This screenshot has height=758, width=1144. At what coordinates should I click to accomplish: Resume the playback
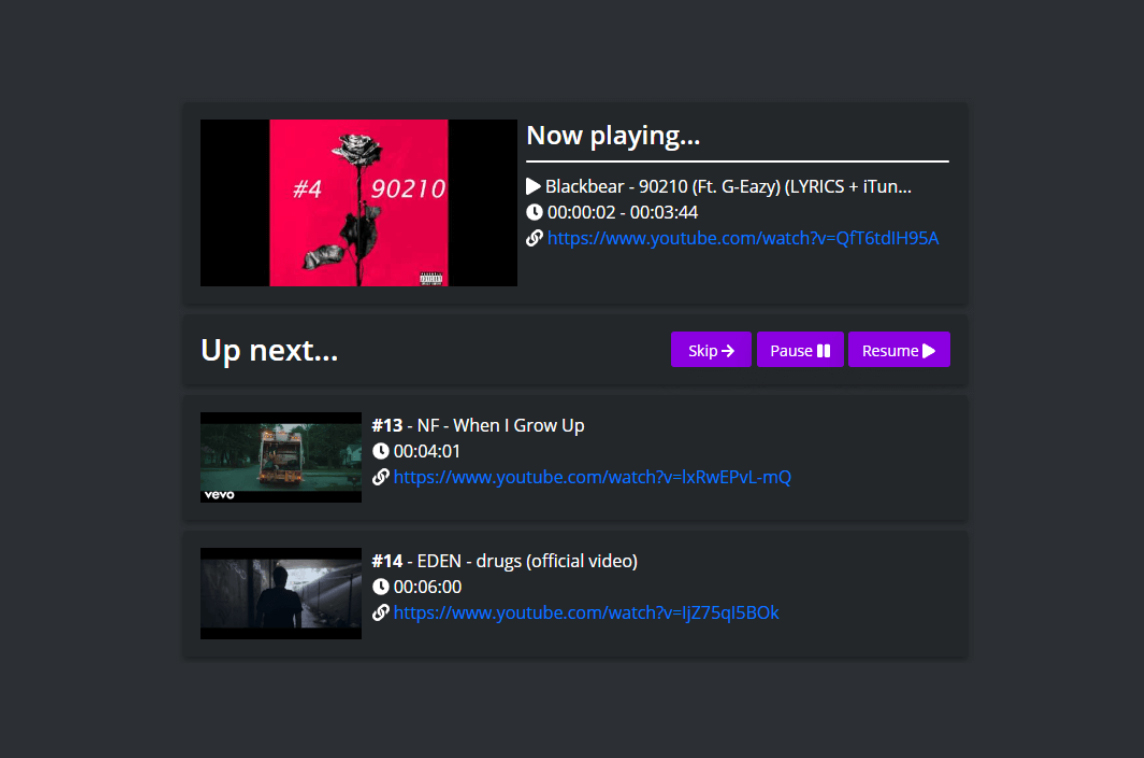click(898, 349)
